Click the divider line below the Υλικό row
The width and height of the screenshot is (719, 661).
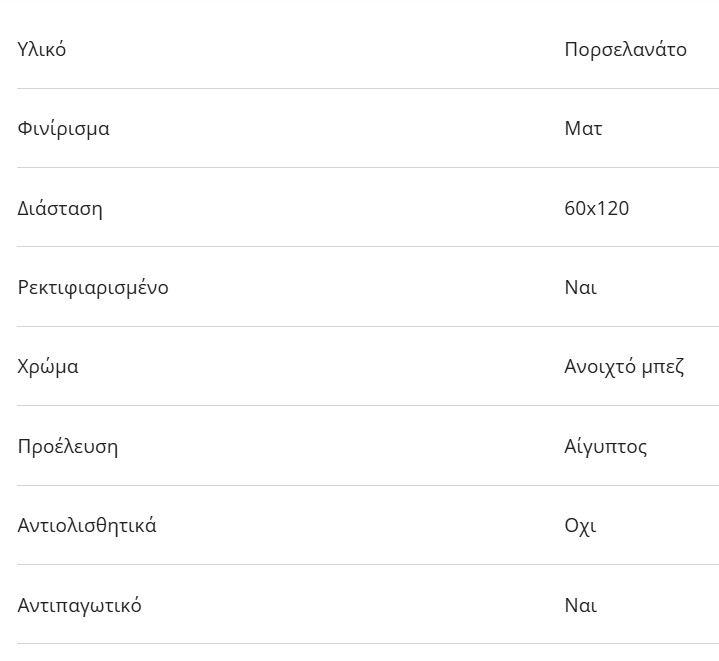click(367, 88)
